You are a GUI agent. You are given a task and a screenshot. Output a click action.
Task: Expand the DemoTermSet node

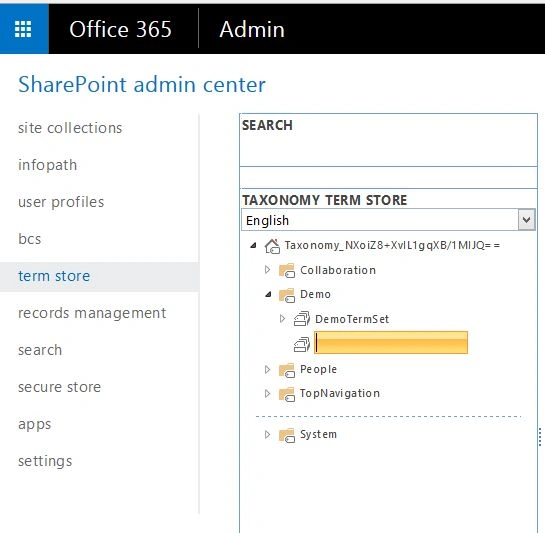[x=282, y=318]
